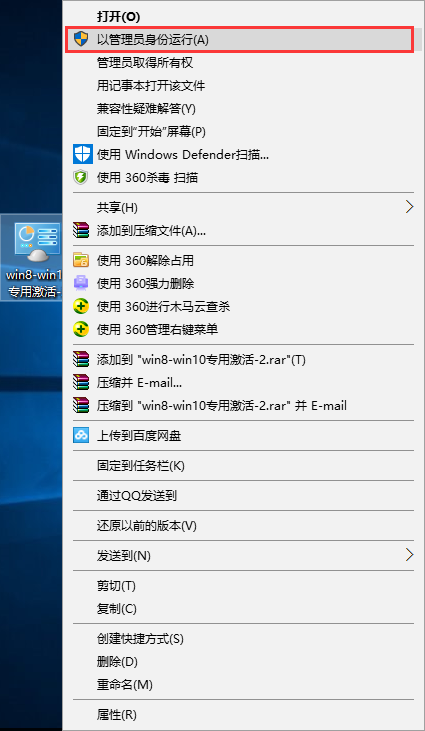Image resolution: width=425 pixels, height=731 pixels.
Task: Open 兼容性疑难解答(Y)
Action: point(146,109)
